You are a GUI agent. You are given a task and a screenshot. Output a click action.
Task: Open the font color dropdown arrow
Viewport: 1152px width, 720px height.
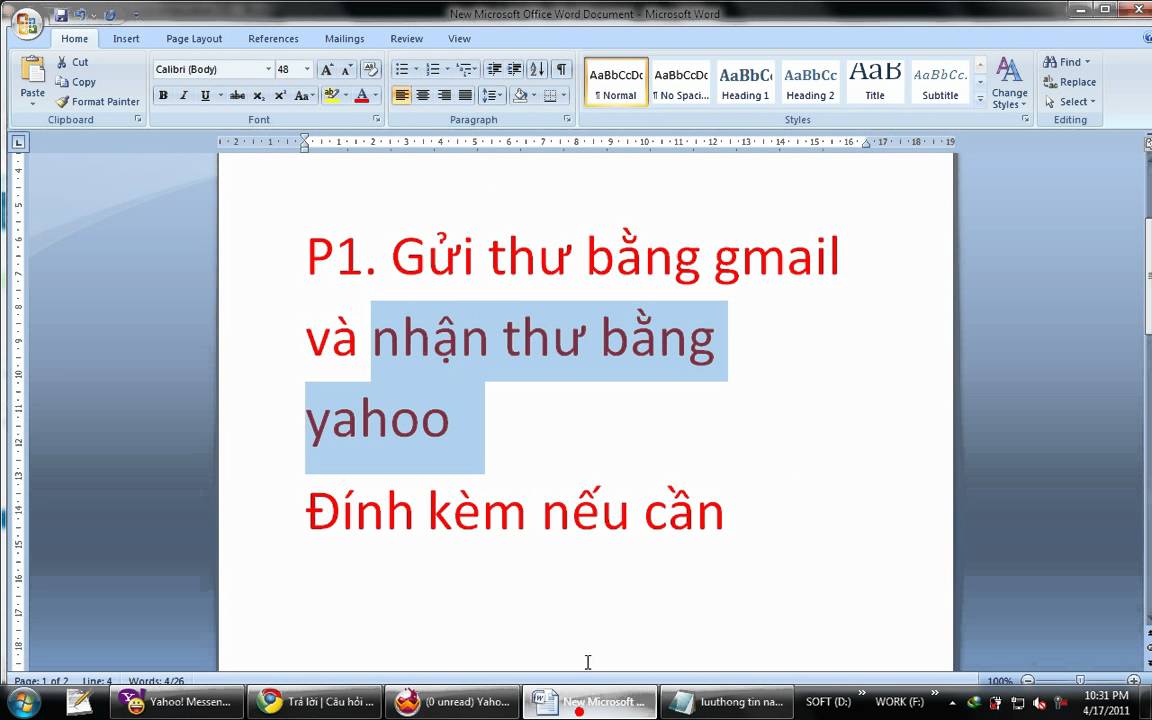[375, 96]
